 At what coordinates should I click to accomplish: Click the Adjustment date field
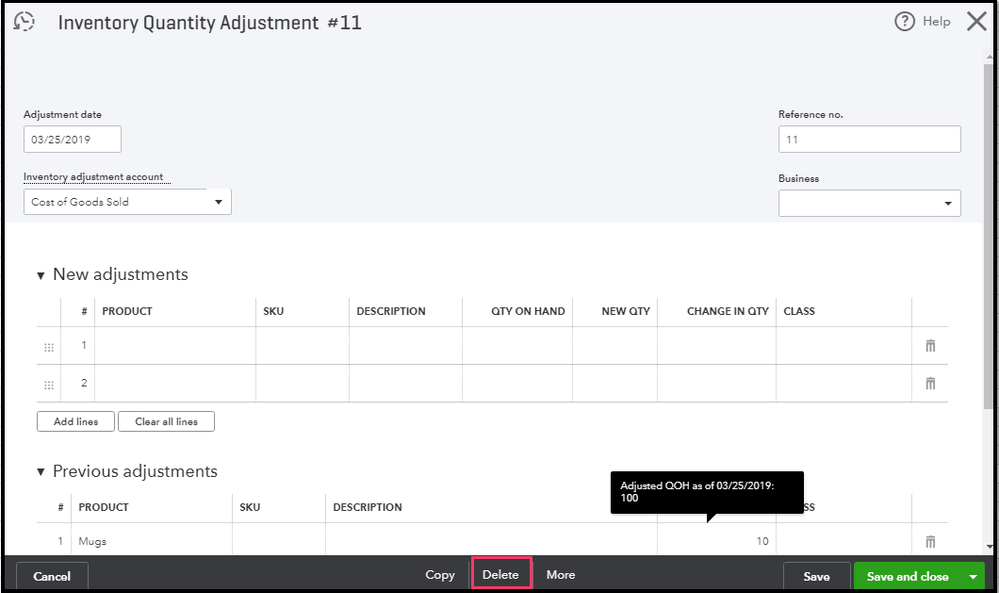click(72, 139)
